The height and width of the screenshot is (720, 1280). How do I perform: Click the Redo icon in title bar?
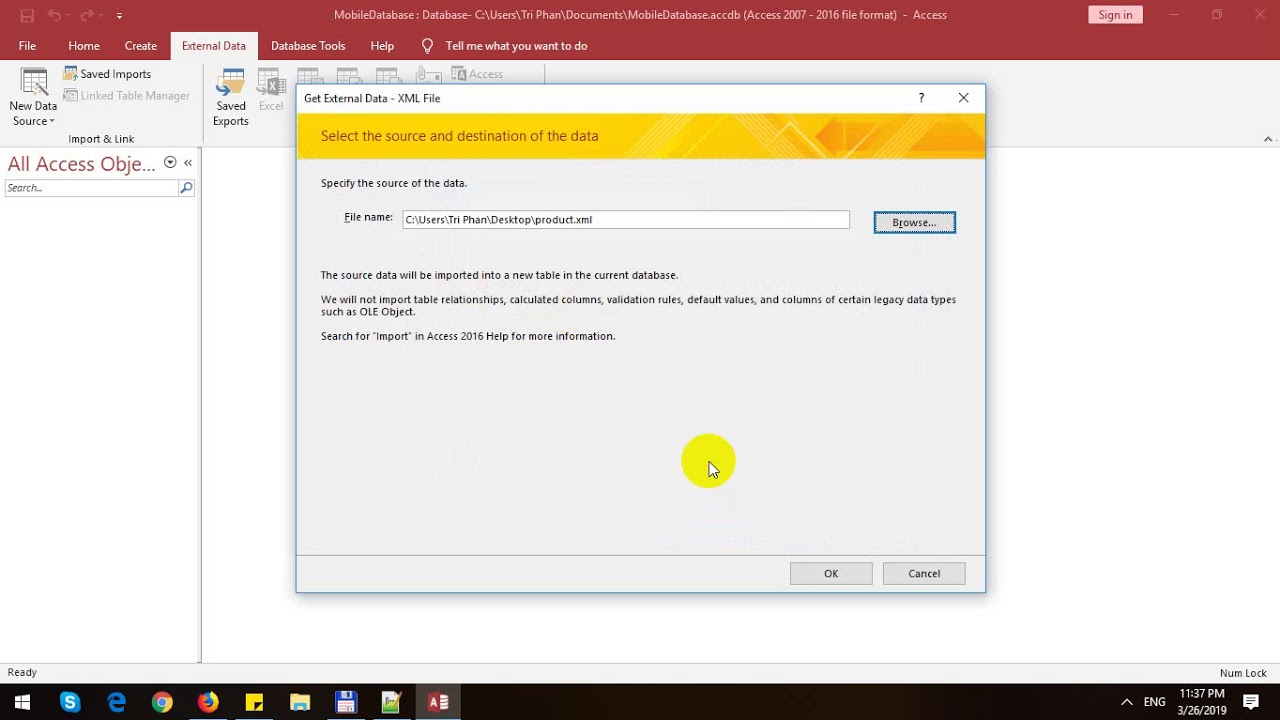point(87,15)
